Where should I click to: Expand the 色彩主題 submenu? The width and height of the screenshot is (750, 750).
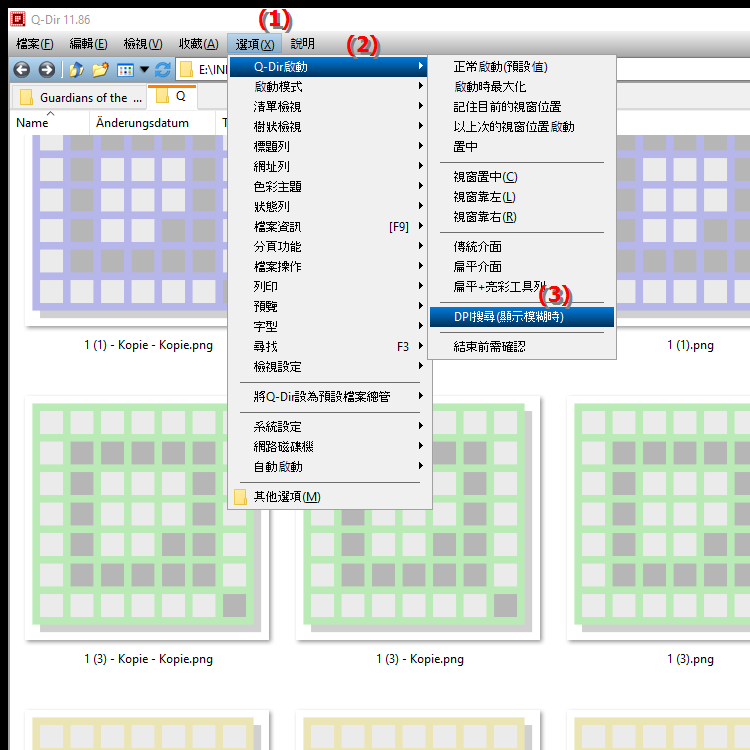(329, 187)
